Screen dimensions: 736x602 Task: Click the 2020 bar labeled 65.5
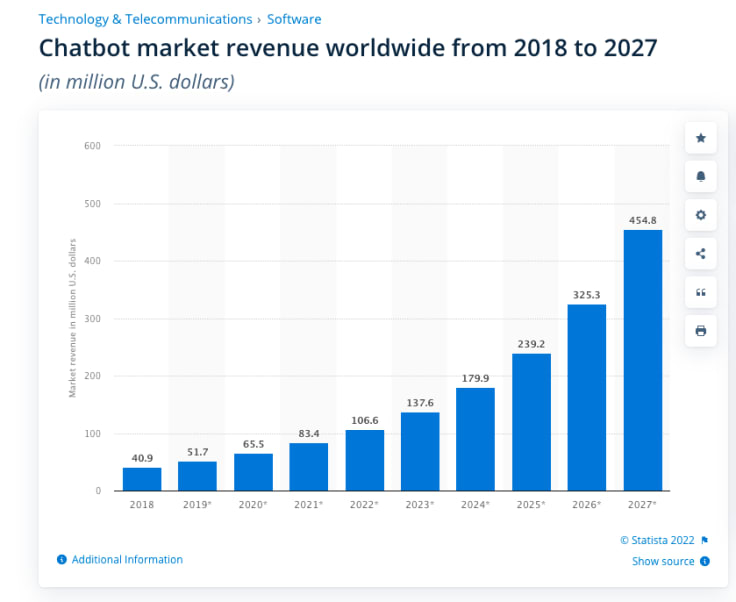pyautogui.click(x=253, y=472)
